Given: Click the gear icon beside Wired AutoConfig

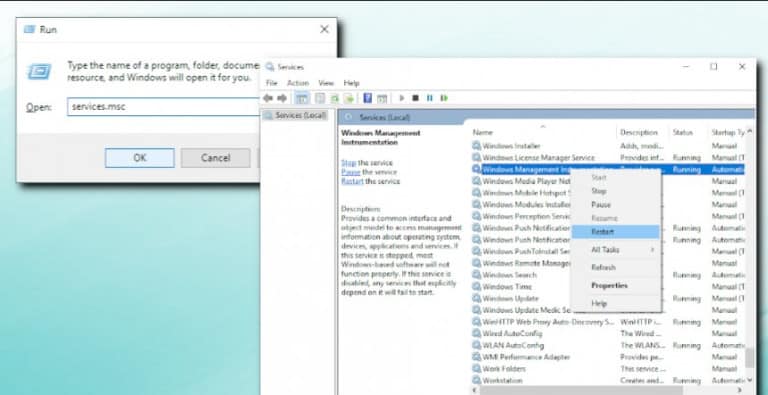Looking at the screenshot, I should click(477, 334).
